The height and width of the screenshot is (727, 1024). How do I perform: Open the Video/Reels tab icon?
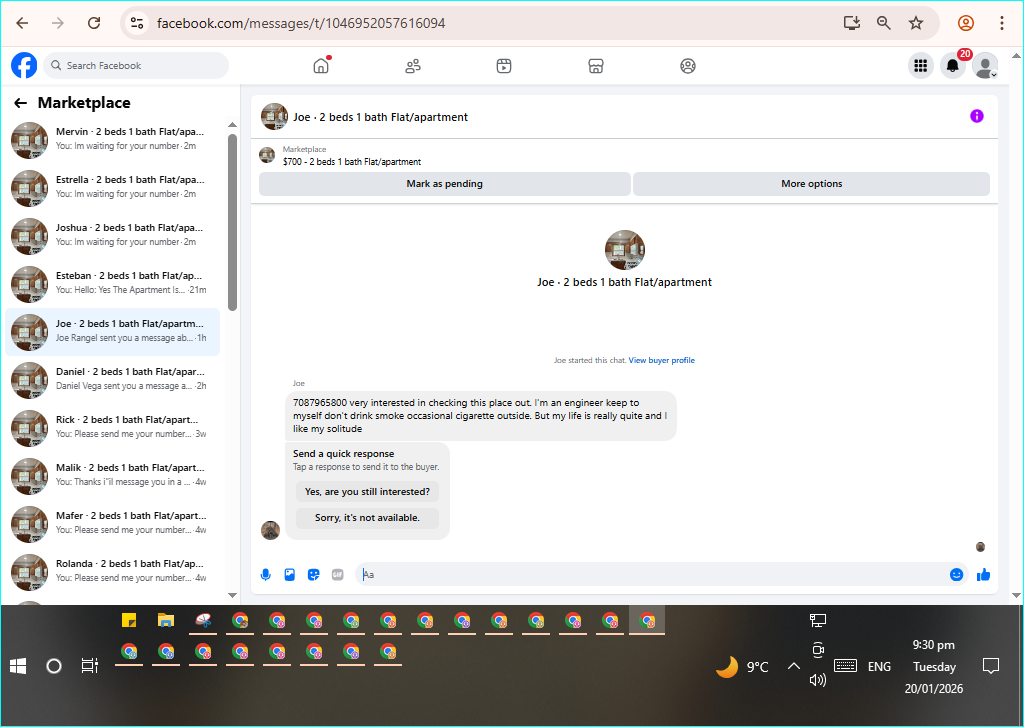coord(504,66)
